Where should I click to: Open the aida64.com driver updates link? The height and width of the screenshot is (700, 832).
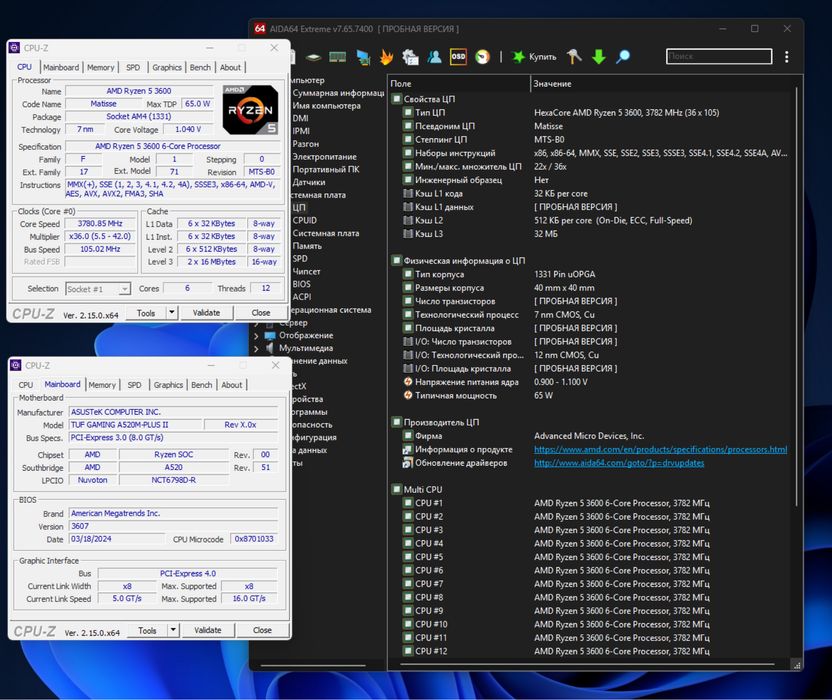coord(619,463)
